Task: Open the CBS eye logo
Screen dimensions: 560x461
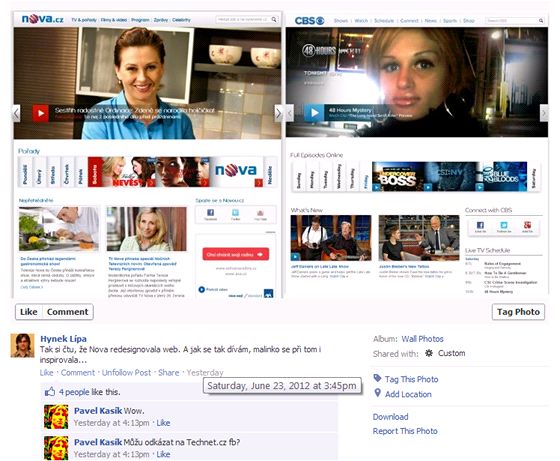Action: (309, 21)
